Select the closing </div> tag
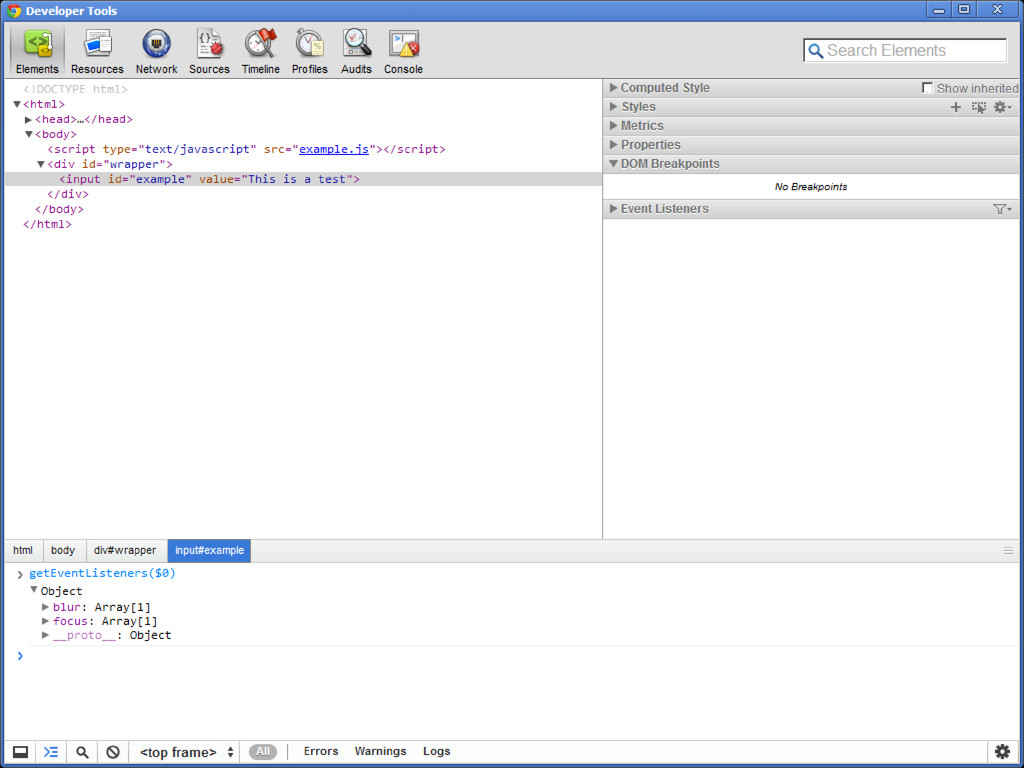 click(x=68, y=194)
